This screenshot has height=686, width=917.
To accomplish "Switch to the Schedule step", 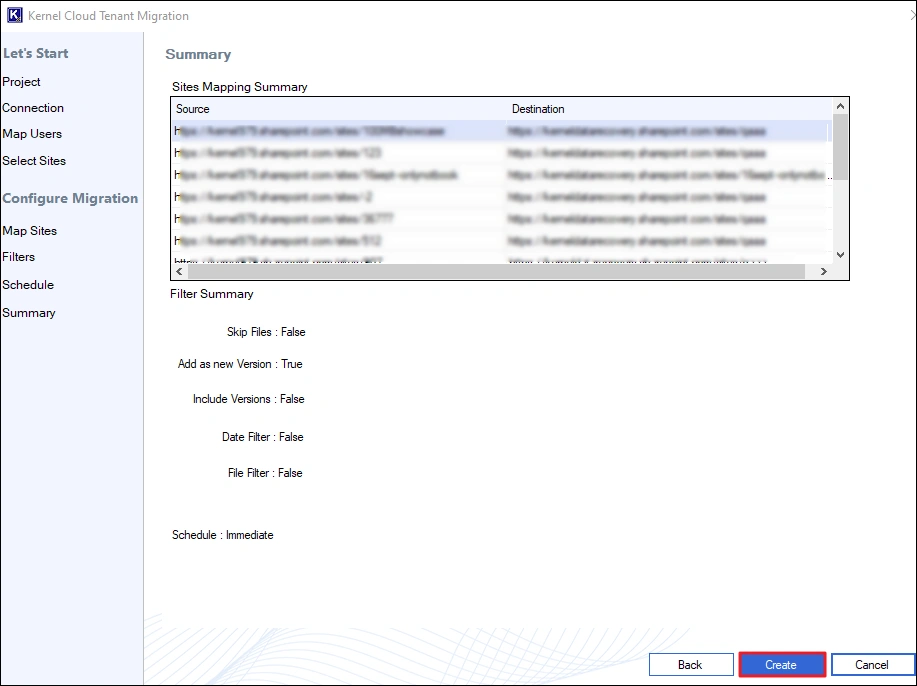I will click(x=28, y=285).
